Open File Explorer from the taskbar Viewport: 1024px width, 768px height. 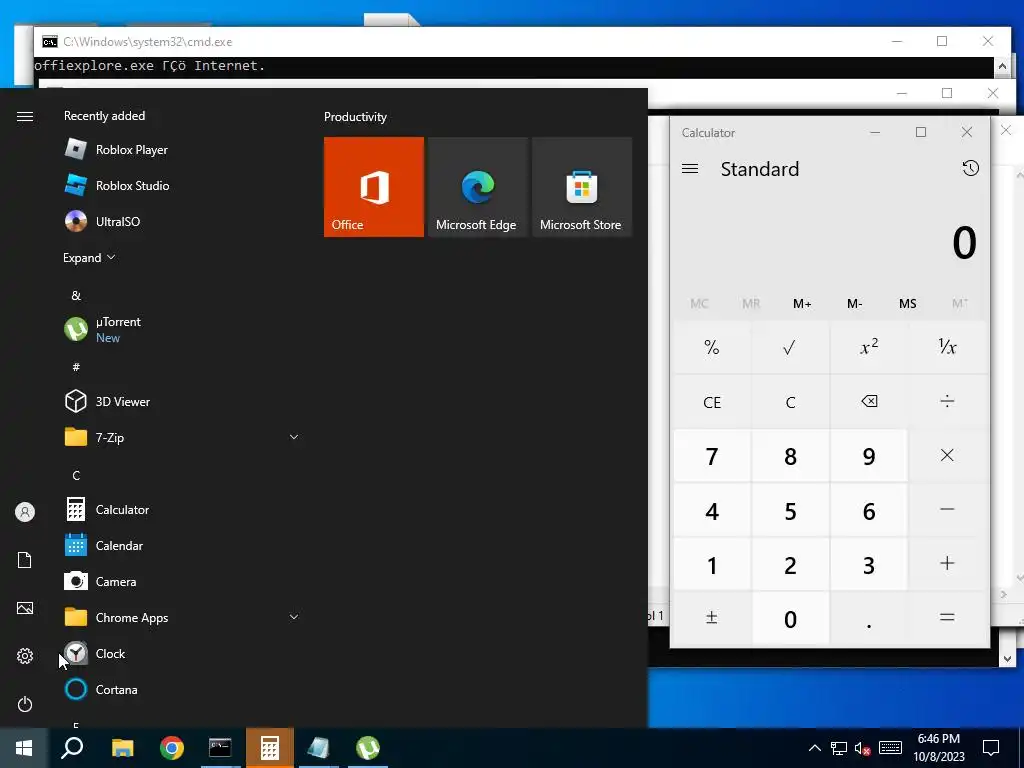[x=122, y=748]
